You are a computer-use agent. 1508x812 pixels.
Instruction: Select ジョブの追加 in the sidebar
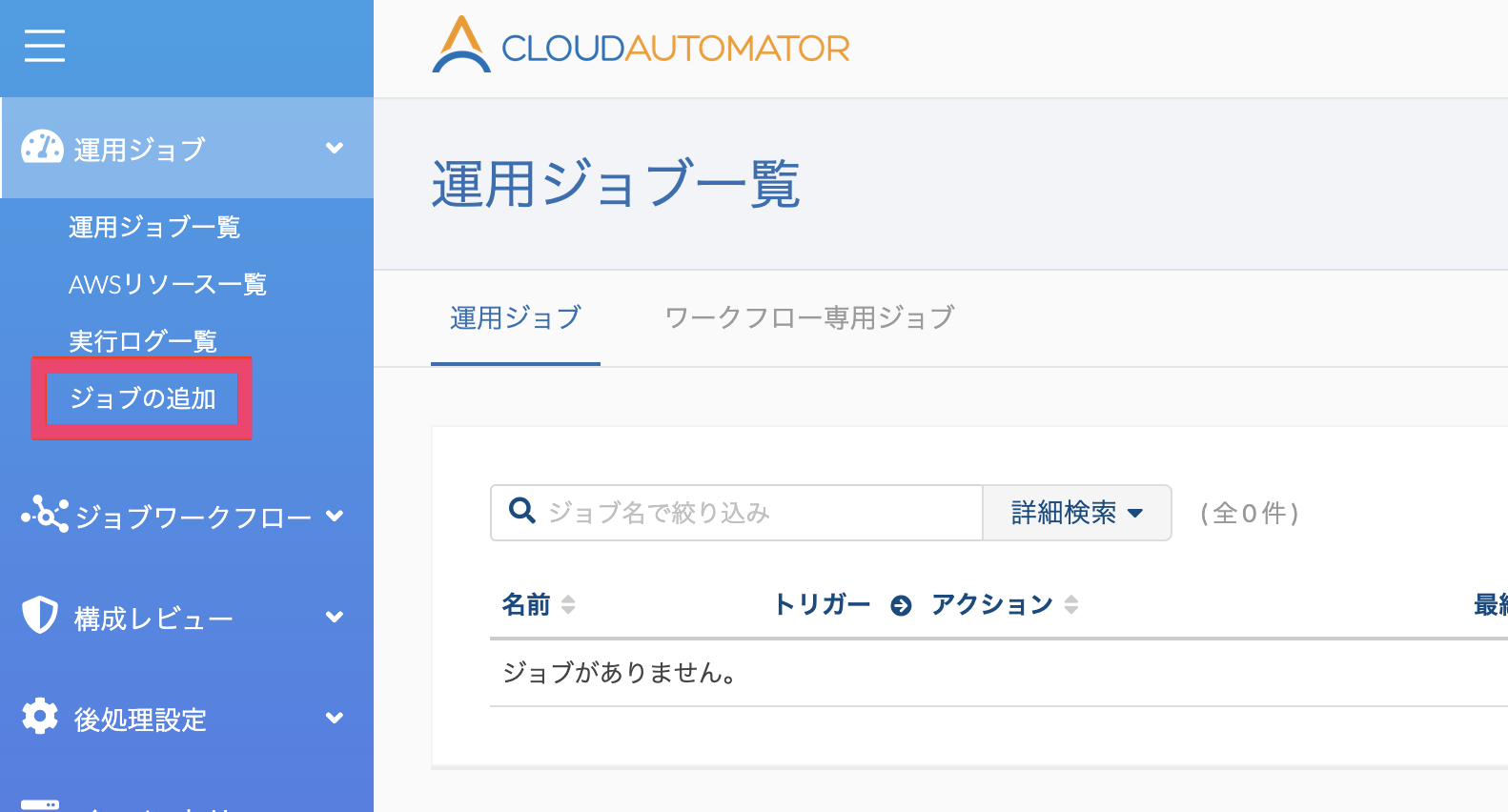coord(143,397)
